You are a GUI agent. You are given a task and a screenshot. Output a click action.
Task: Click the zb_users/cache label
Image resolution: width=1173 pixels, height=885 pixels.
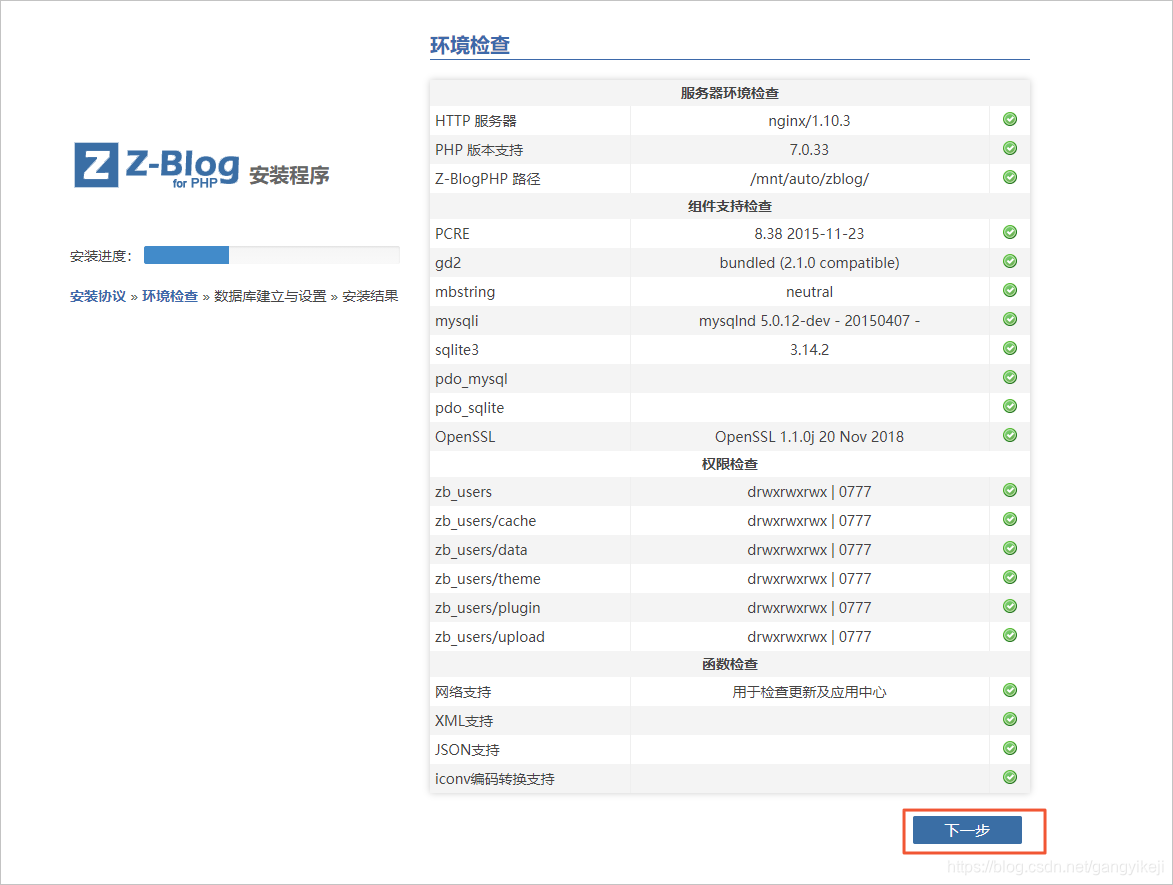pyautogui.click(x=486, y=521)
